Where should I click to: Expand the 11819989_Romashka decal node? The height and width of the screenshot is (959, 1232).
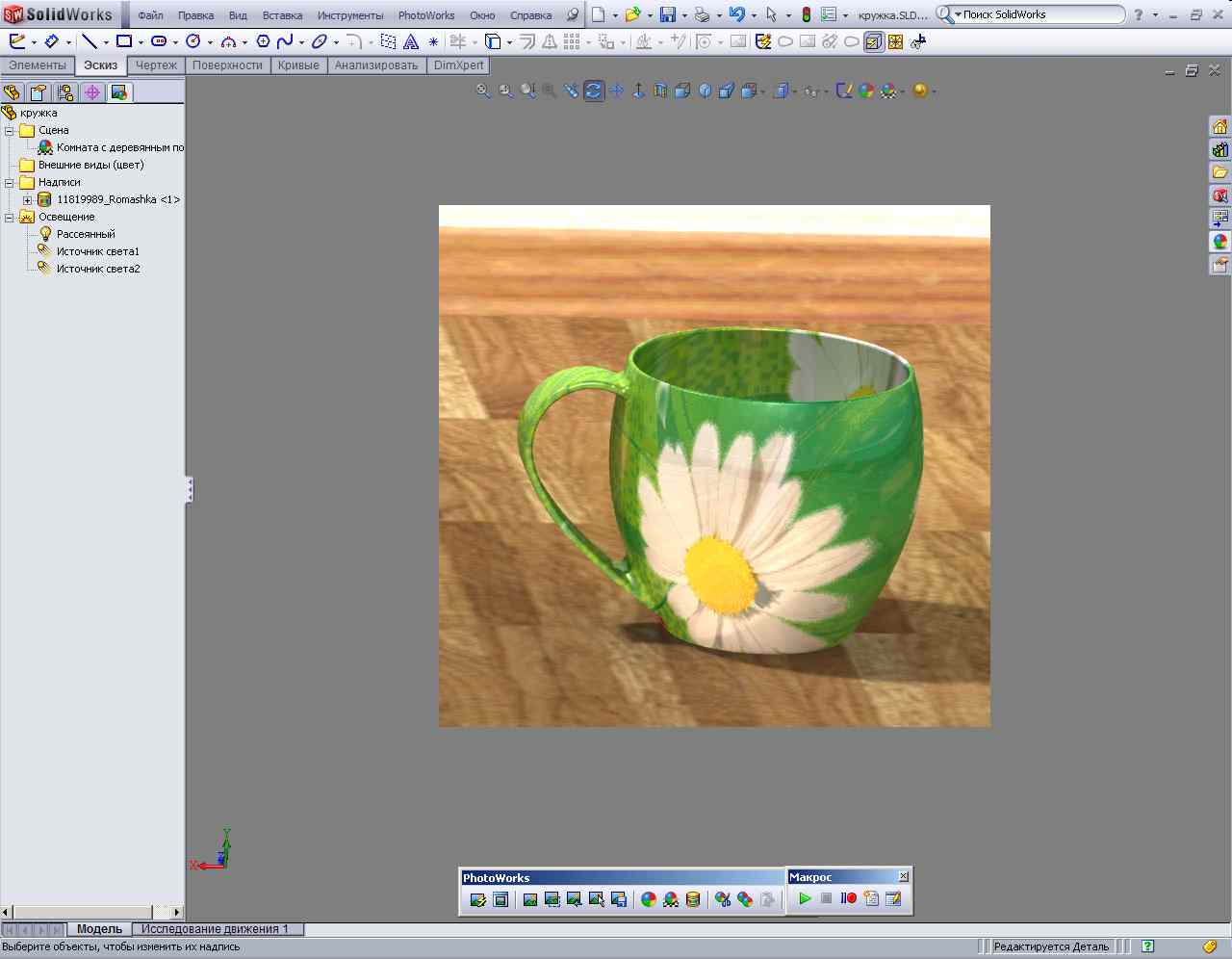tap(28, 199)
